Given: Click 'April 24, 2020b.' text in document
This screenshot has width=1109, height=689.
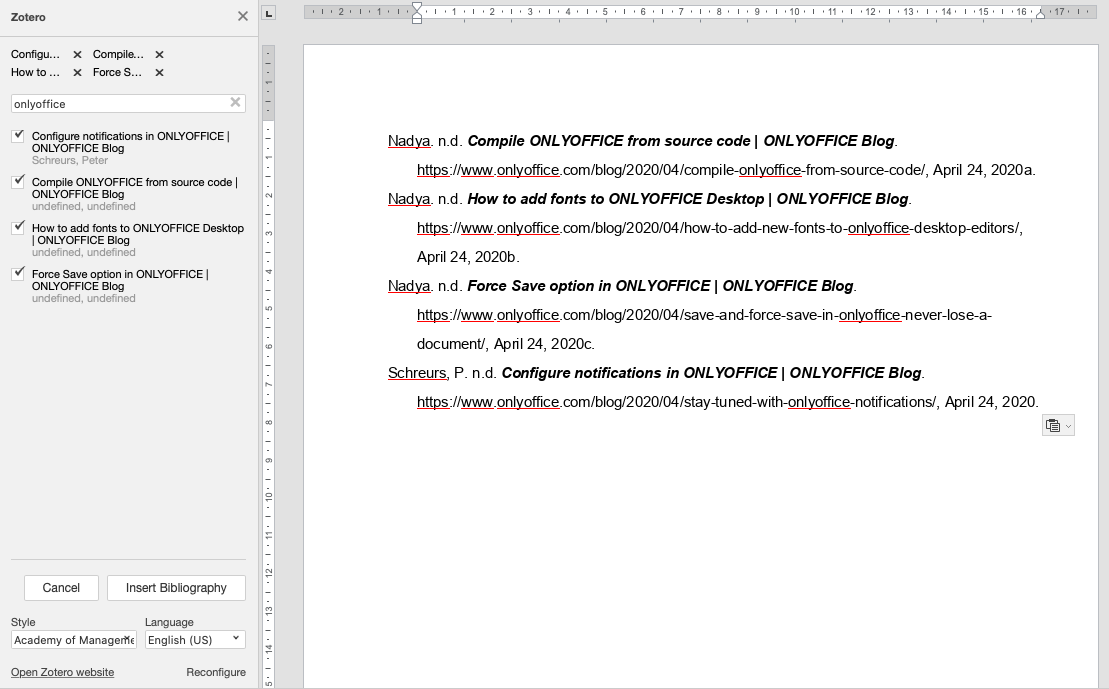Looking at the screenshot, I should click(468, 257).
